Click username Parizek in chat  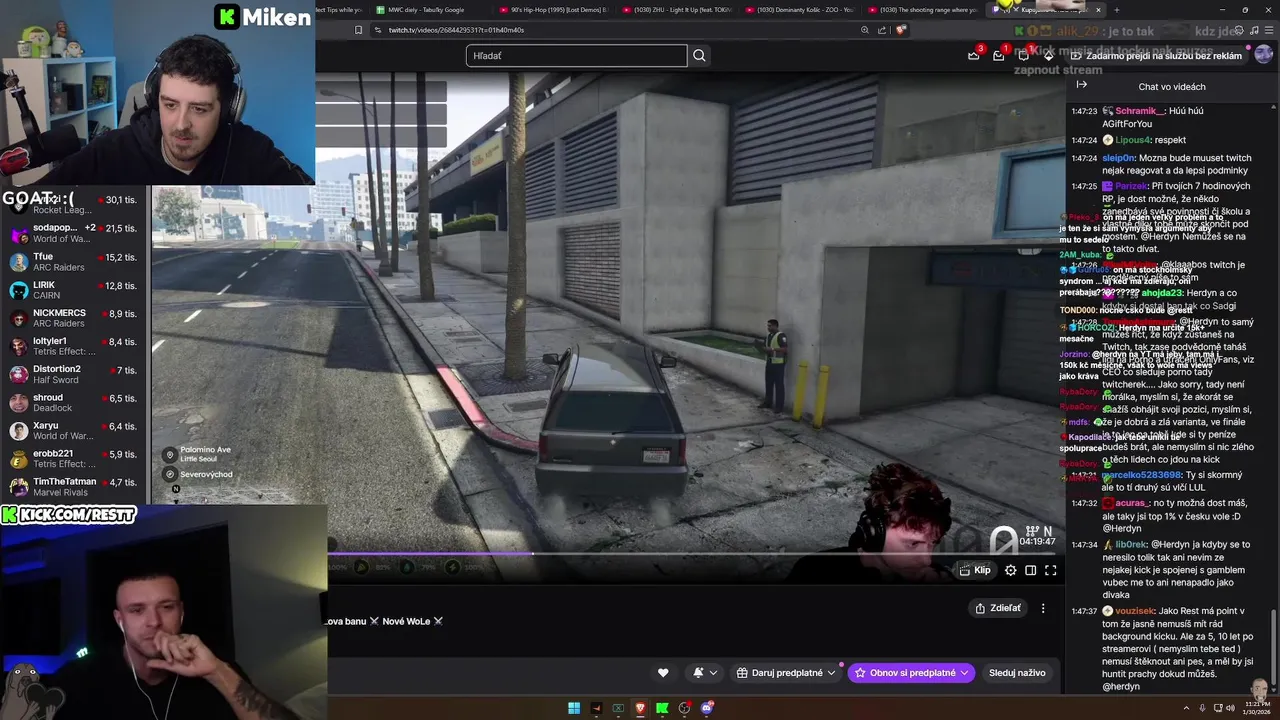tap(1133, 186)
